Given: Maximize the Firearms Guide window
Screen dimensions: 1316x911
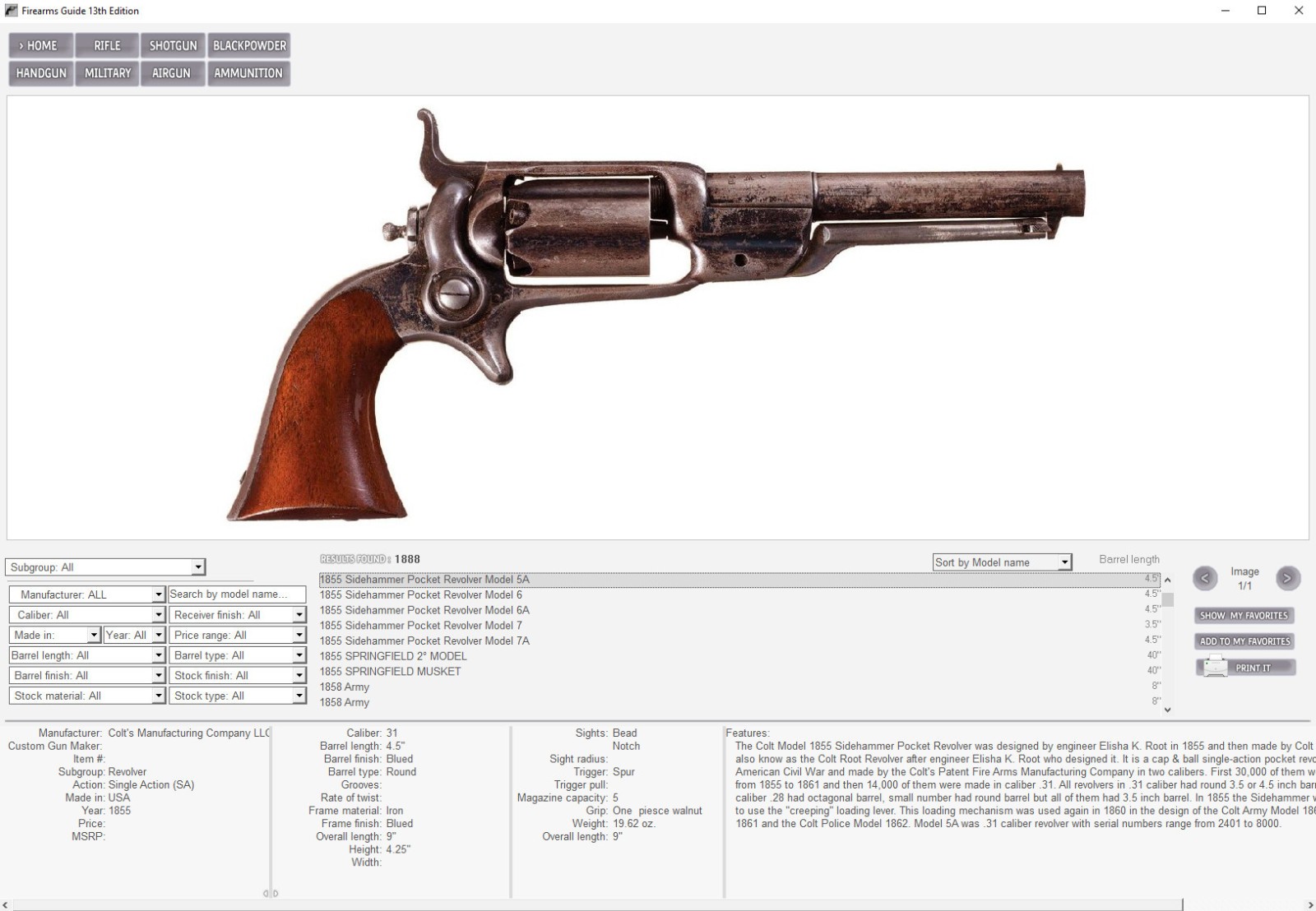Looking at the screenshot, I should (1262, 11).
